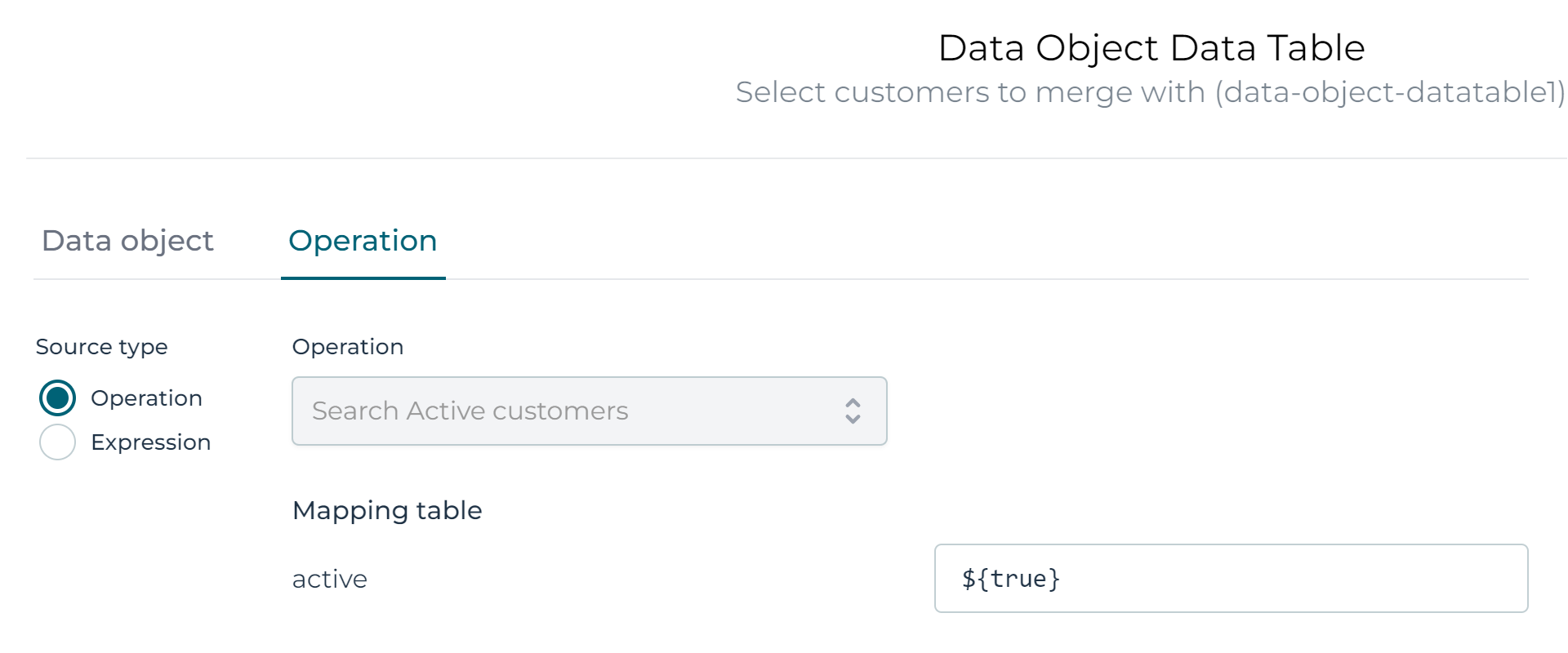Select the Expression source type radio button
Viewport: 1568px width, 653px height.
point(57,442)
